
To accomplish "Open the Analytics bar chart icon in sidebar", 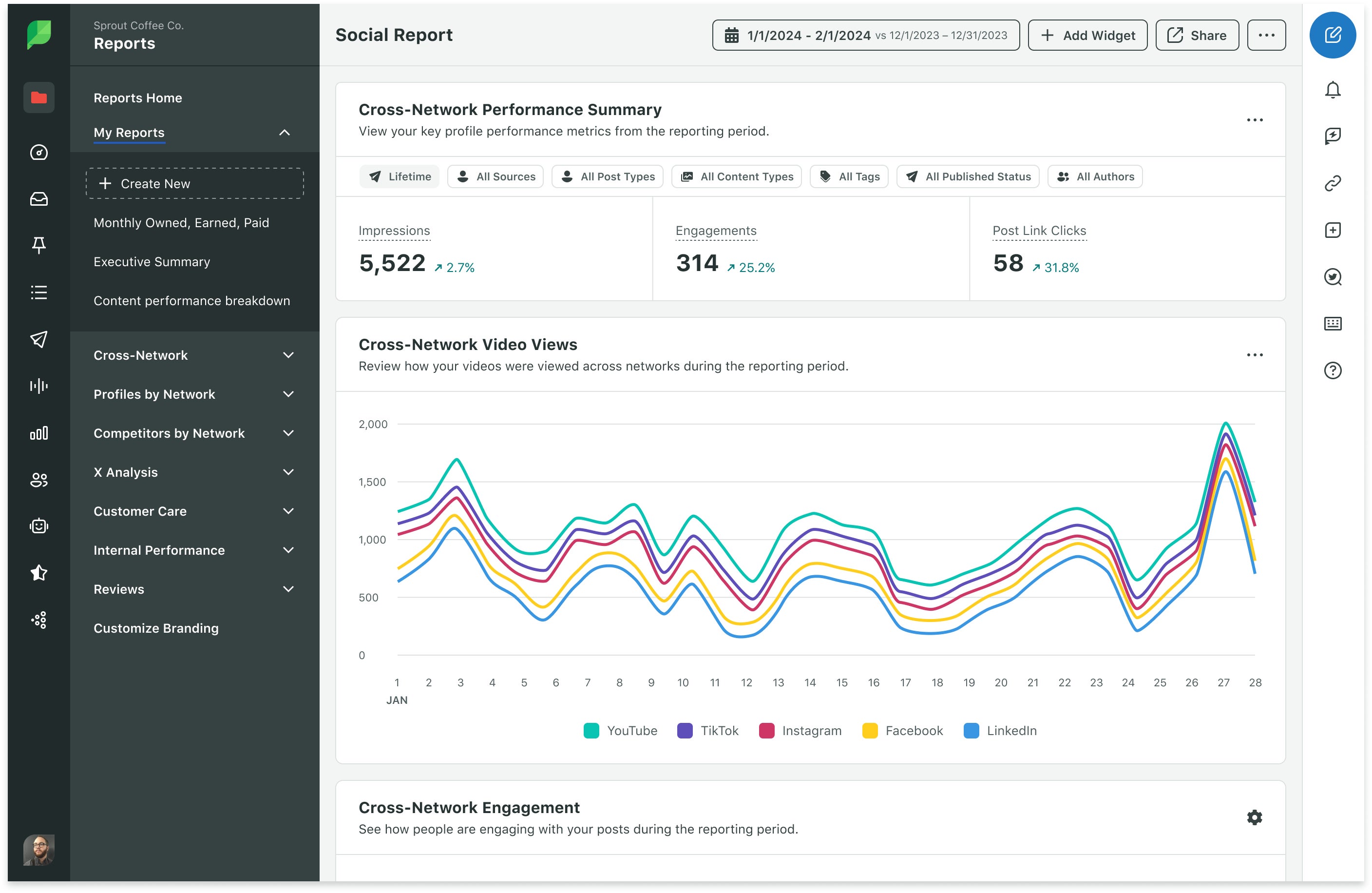I will 38,433.
